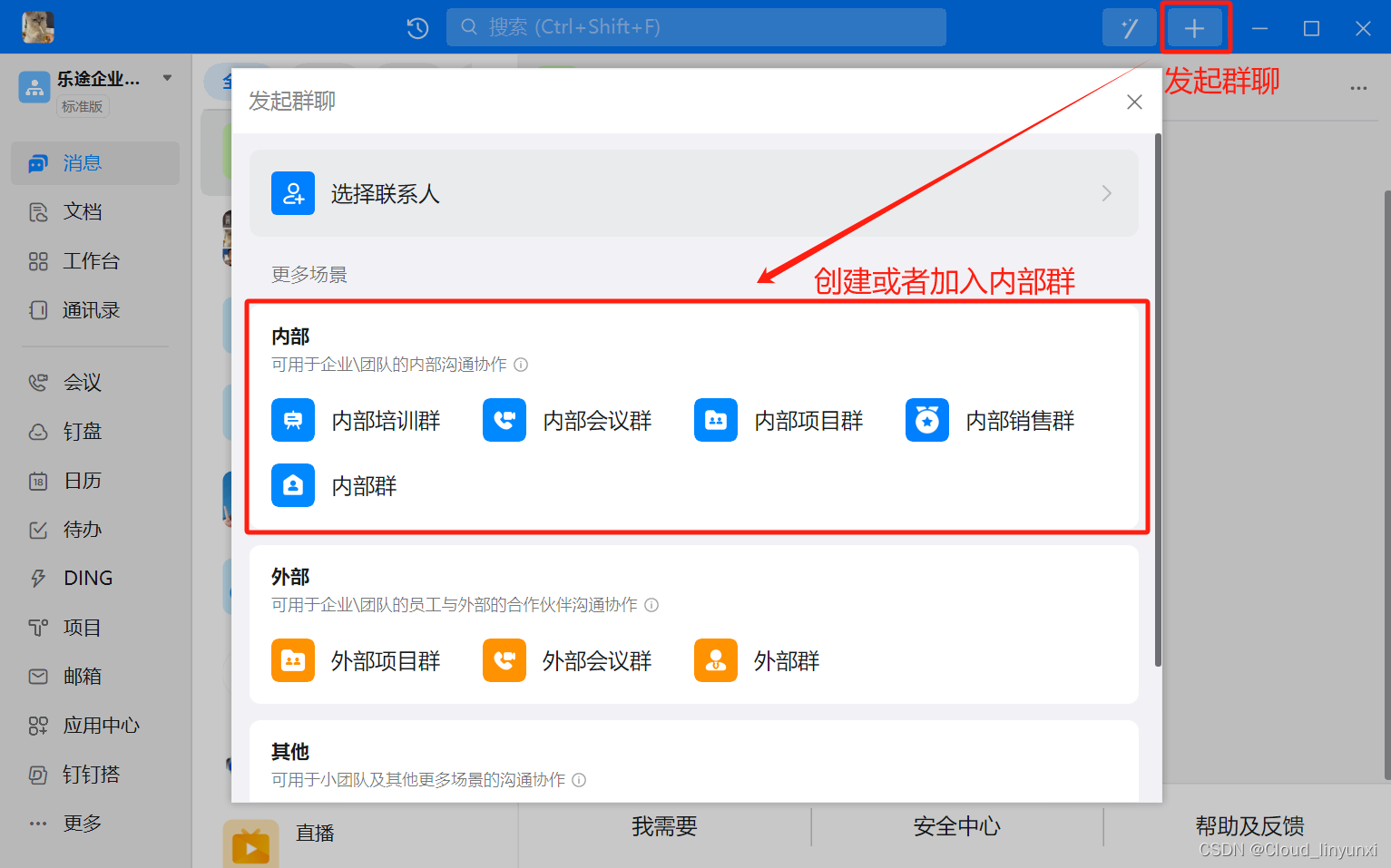1391x868 pixels.
Task: Click the user avatar in top left
Action: point(38,27)
